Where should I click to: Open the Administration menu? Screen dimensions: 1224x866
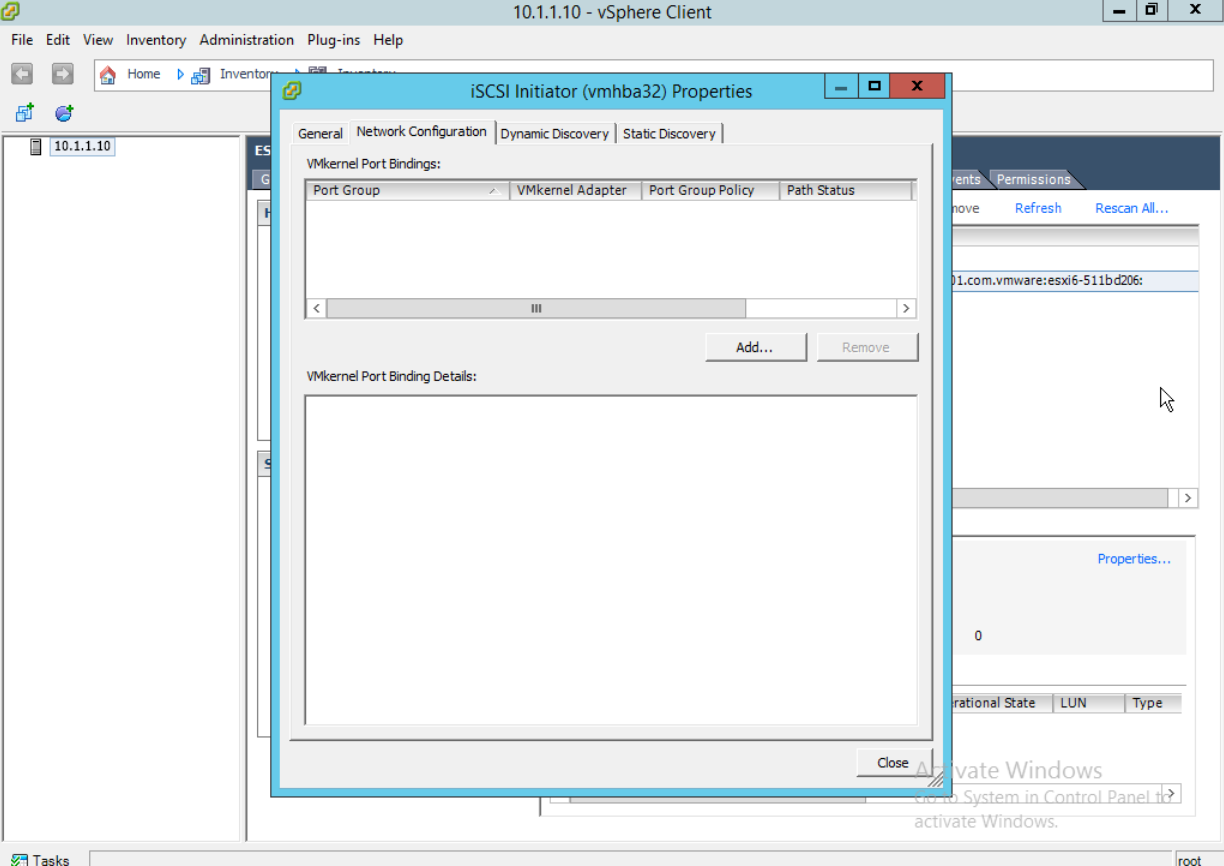[246, 40]
